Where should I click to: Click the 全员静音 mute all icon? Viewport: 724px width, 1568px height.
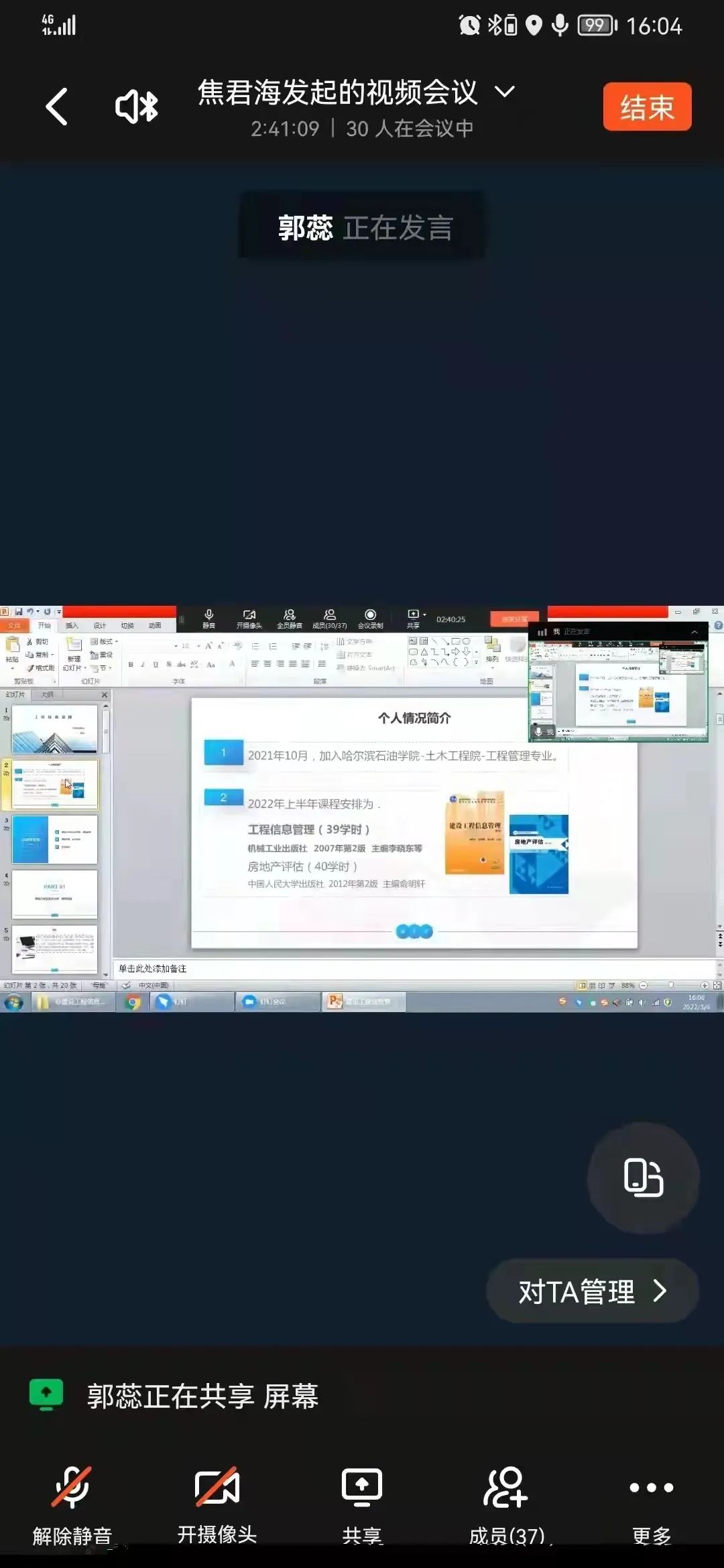(x=290, y=618)
